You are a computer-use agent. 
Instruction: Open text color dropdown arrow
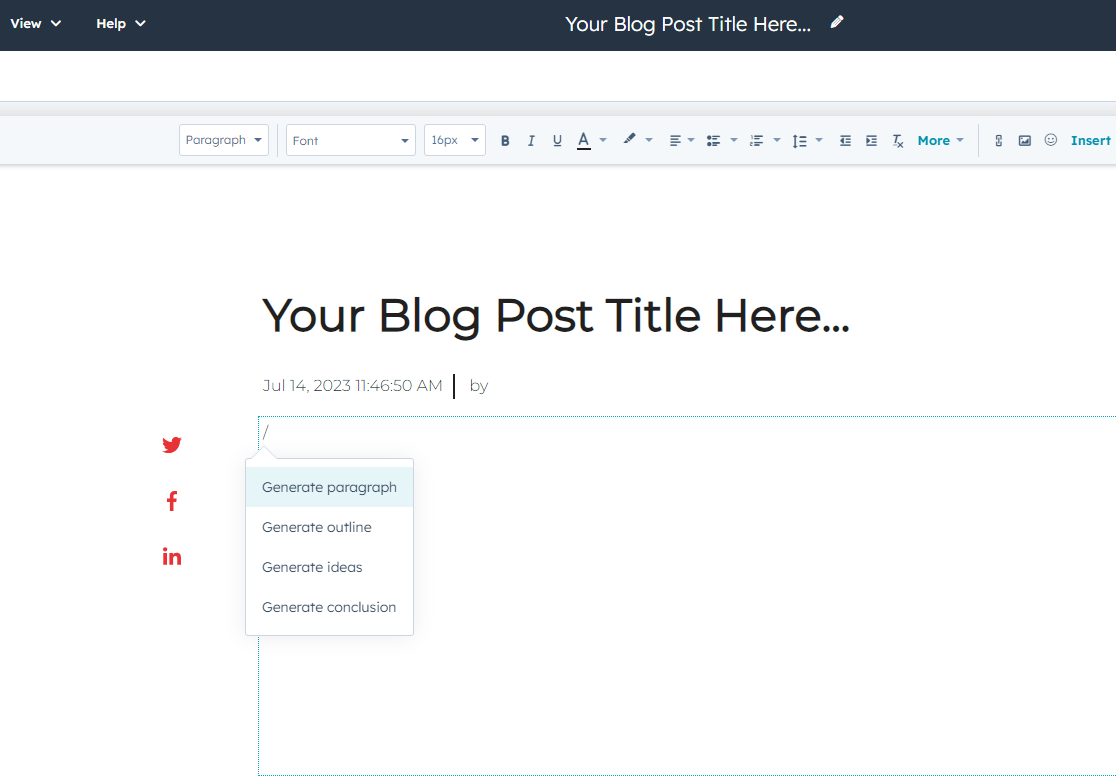click(x=603, y=140)
